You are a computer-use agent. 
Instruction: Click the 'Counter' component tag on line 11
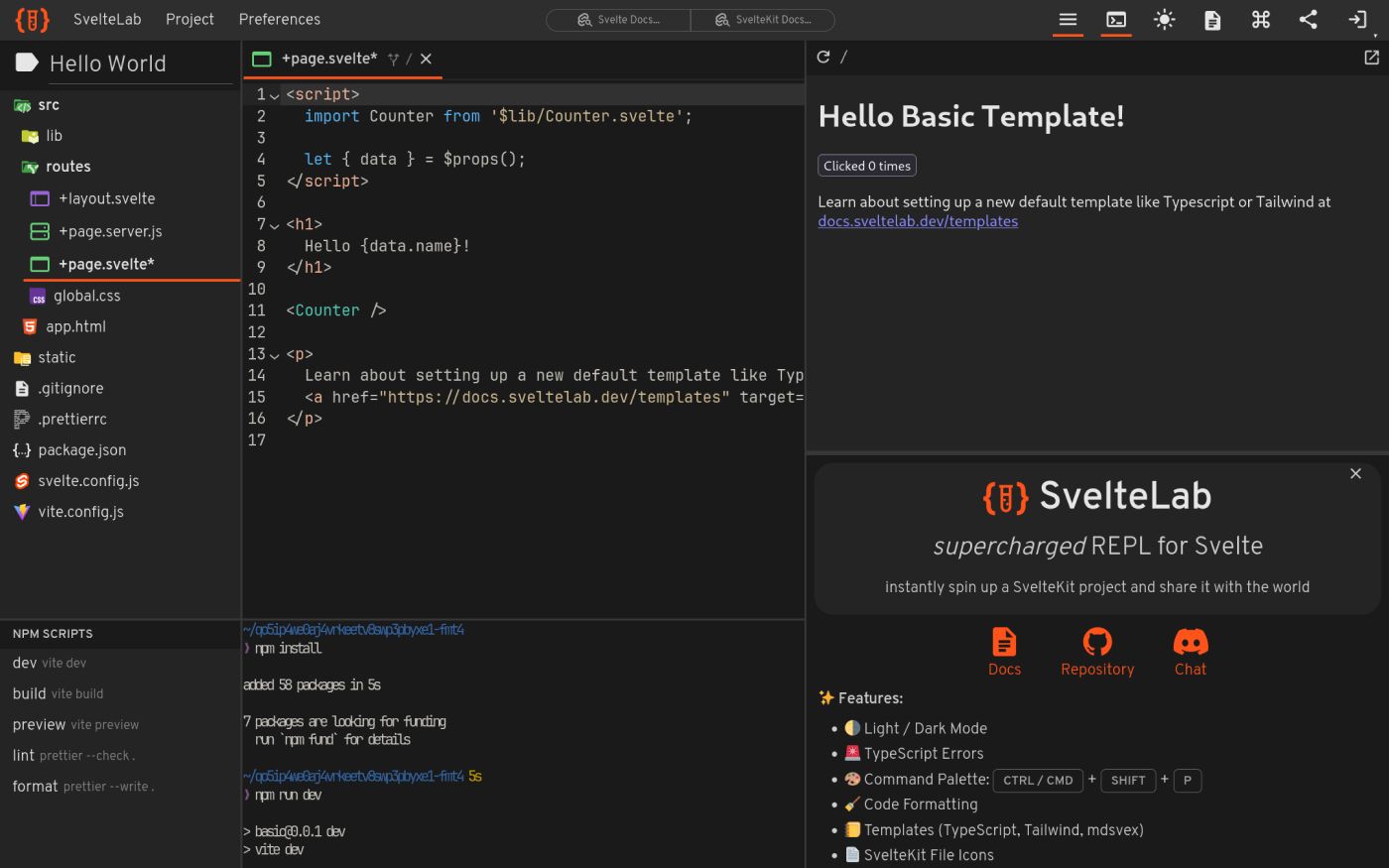[327, 310]
